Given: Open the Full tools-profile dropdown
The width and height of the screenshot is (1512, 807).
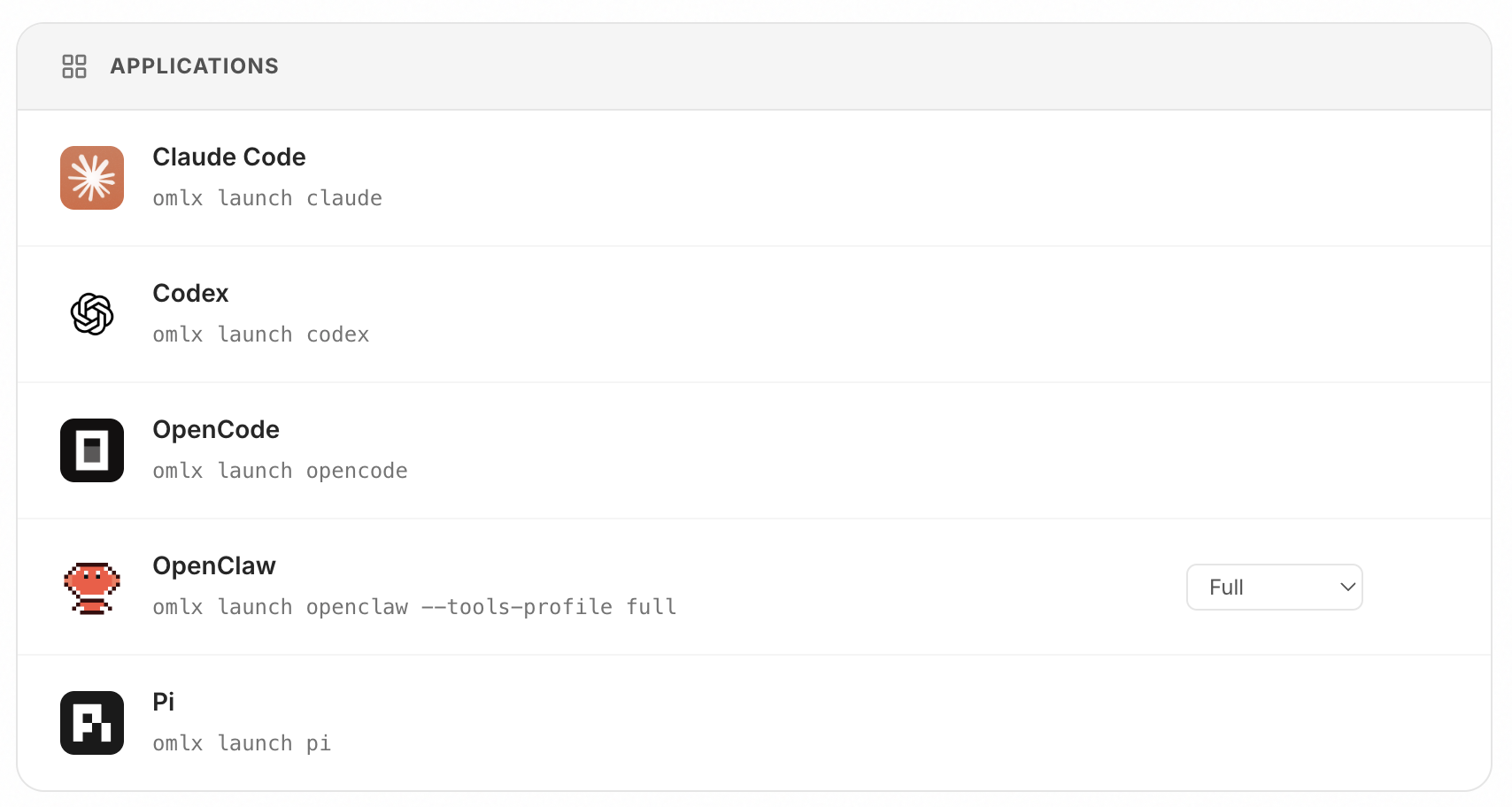Looking at the screenshot, I should (1274, 587).
